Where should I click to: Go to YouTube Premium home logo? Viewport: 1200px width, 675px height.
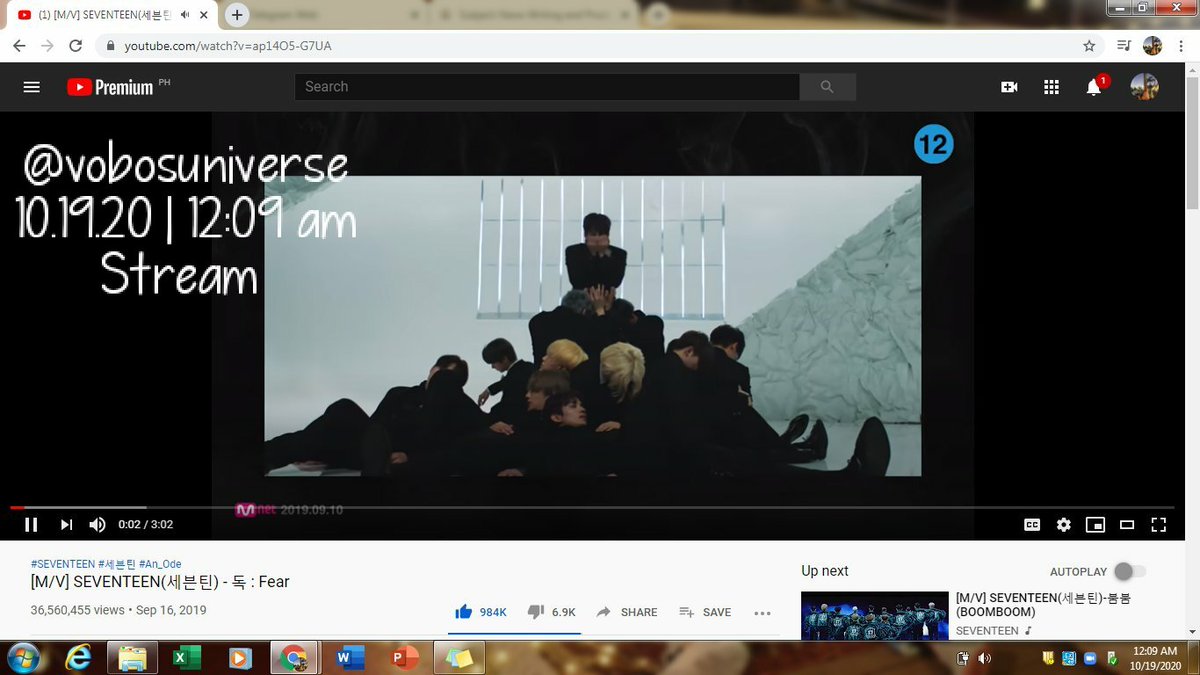click(x=111, y=87)
